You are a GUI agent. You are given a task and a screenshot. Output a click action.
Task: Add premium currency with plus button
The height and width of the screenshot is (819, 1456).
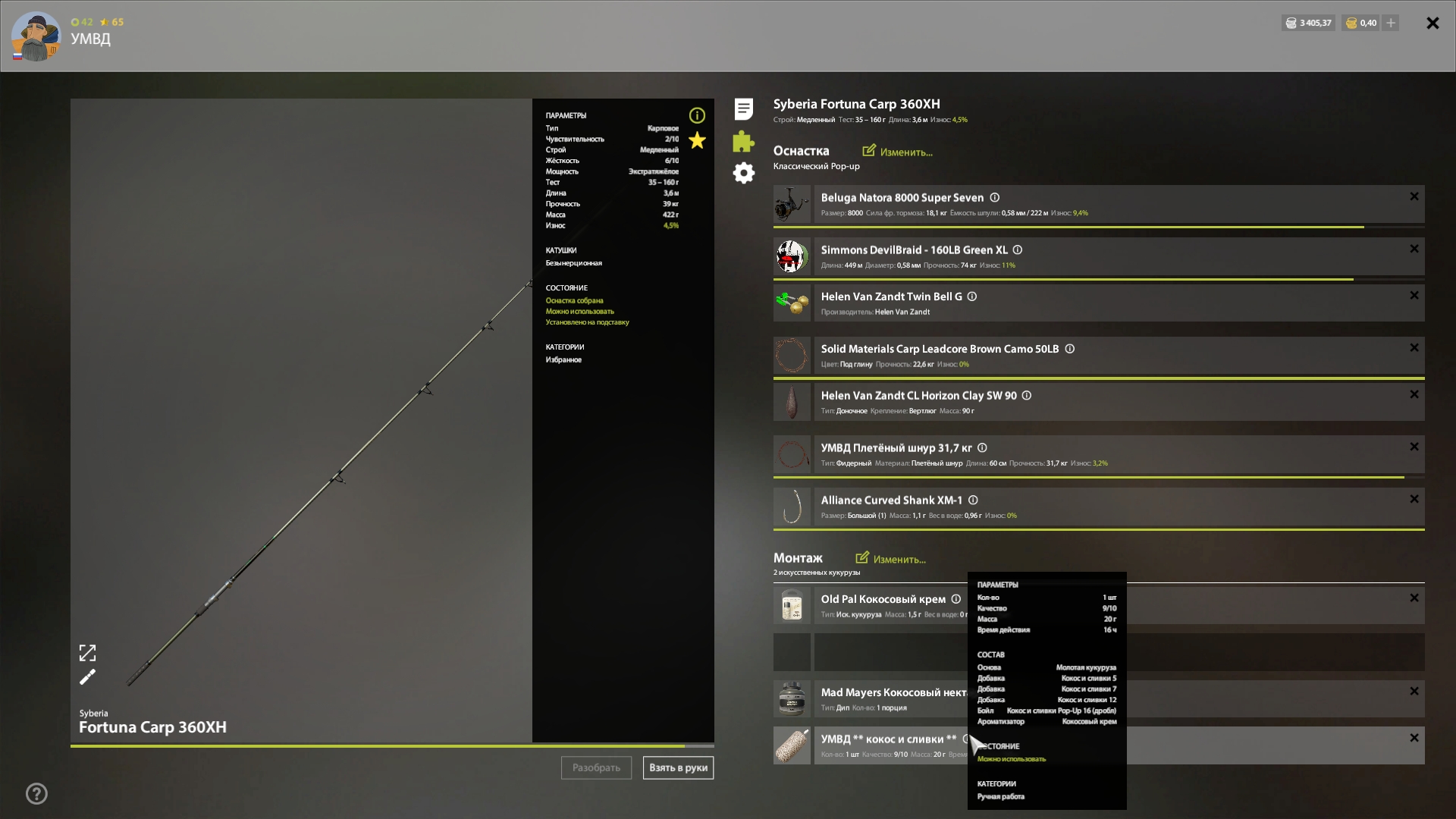pos(1391,24)
